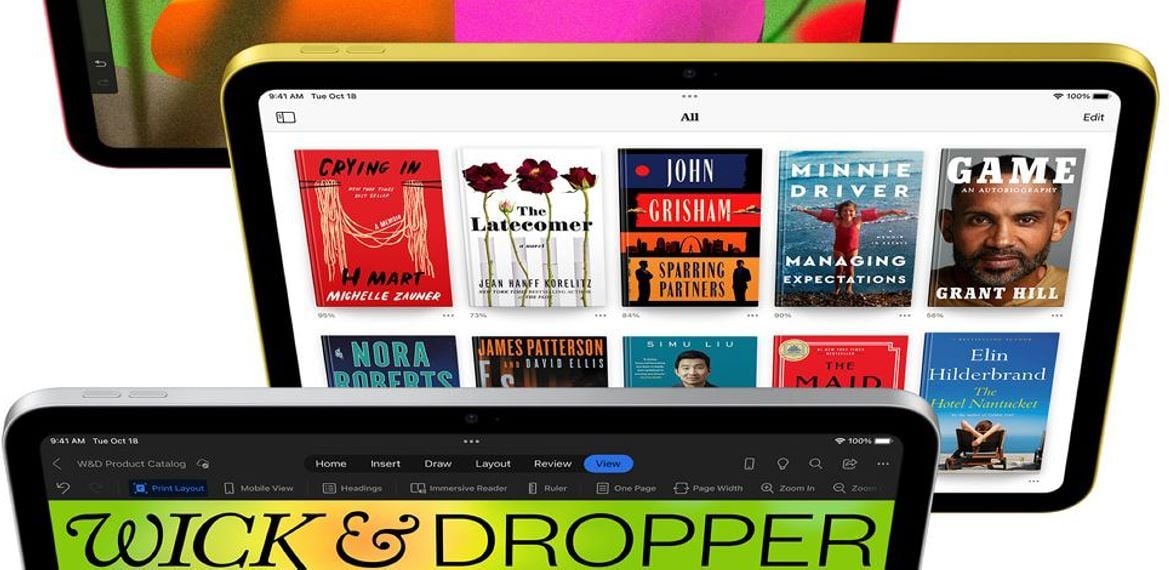Choose Page Width zoom
The image size is (1169, 570).
pos(708,488)
